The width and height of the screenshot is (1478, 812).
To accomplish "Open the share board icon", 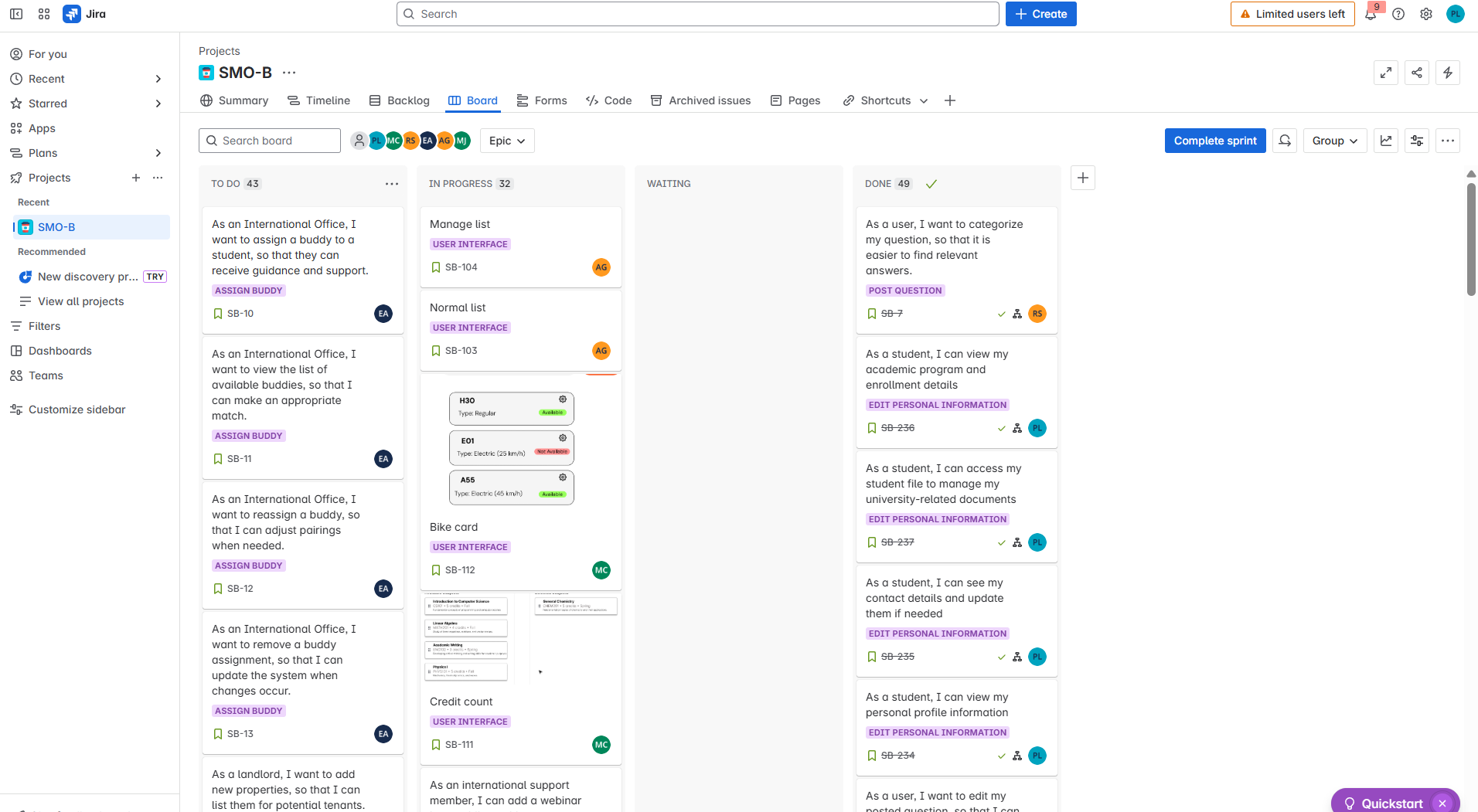I will click(x=1417, y=73).
